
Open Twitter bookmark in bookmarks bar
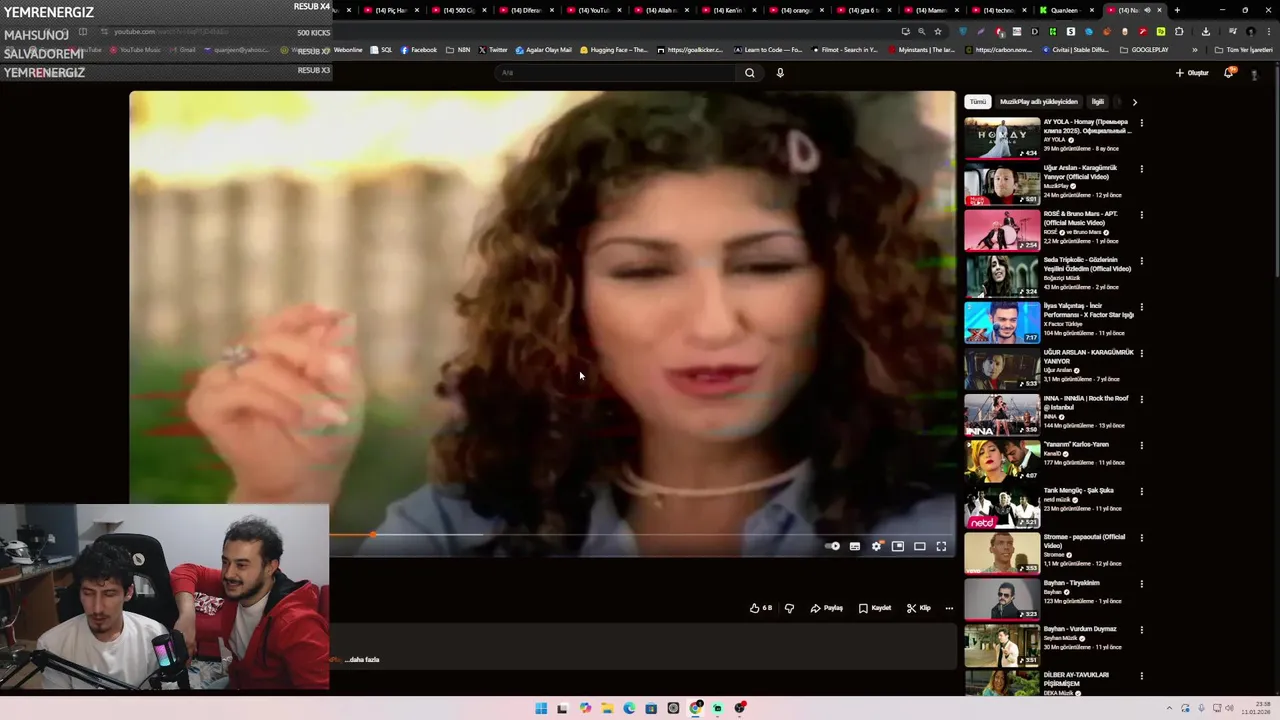coord(493,50)
